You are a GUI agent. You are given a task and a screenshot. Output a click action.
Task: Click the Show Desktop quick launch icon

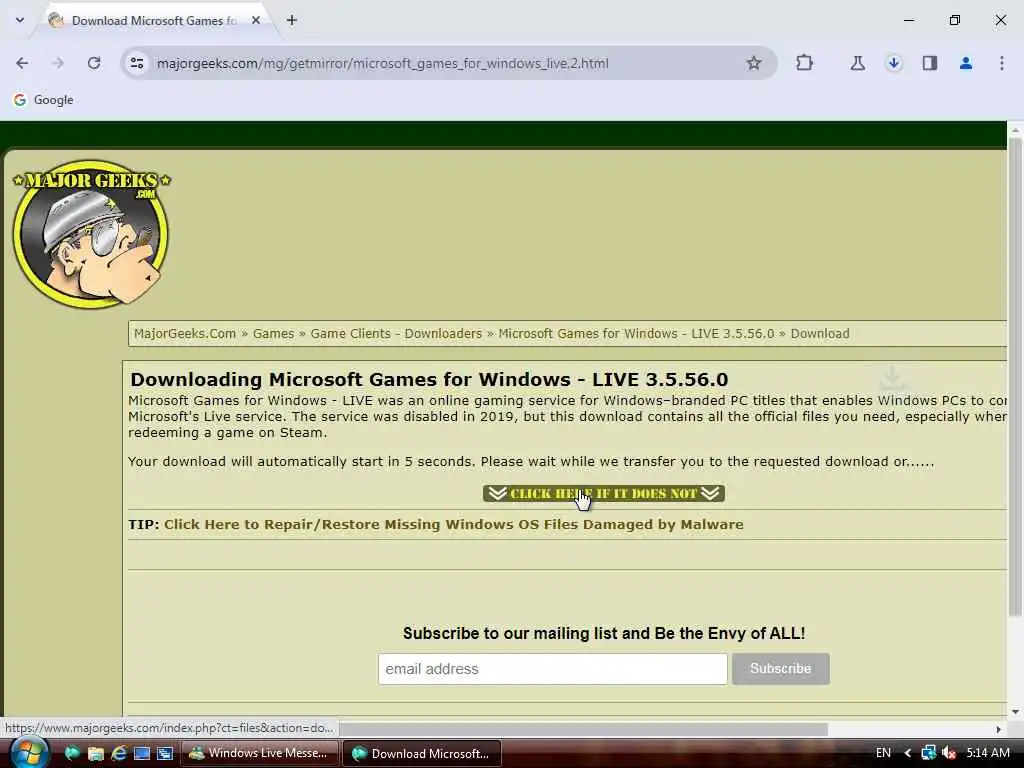coord(142,753)
